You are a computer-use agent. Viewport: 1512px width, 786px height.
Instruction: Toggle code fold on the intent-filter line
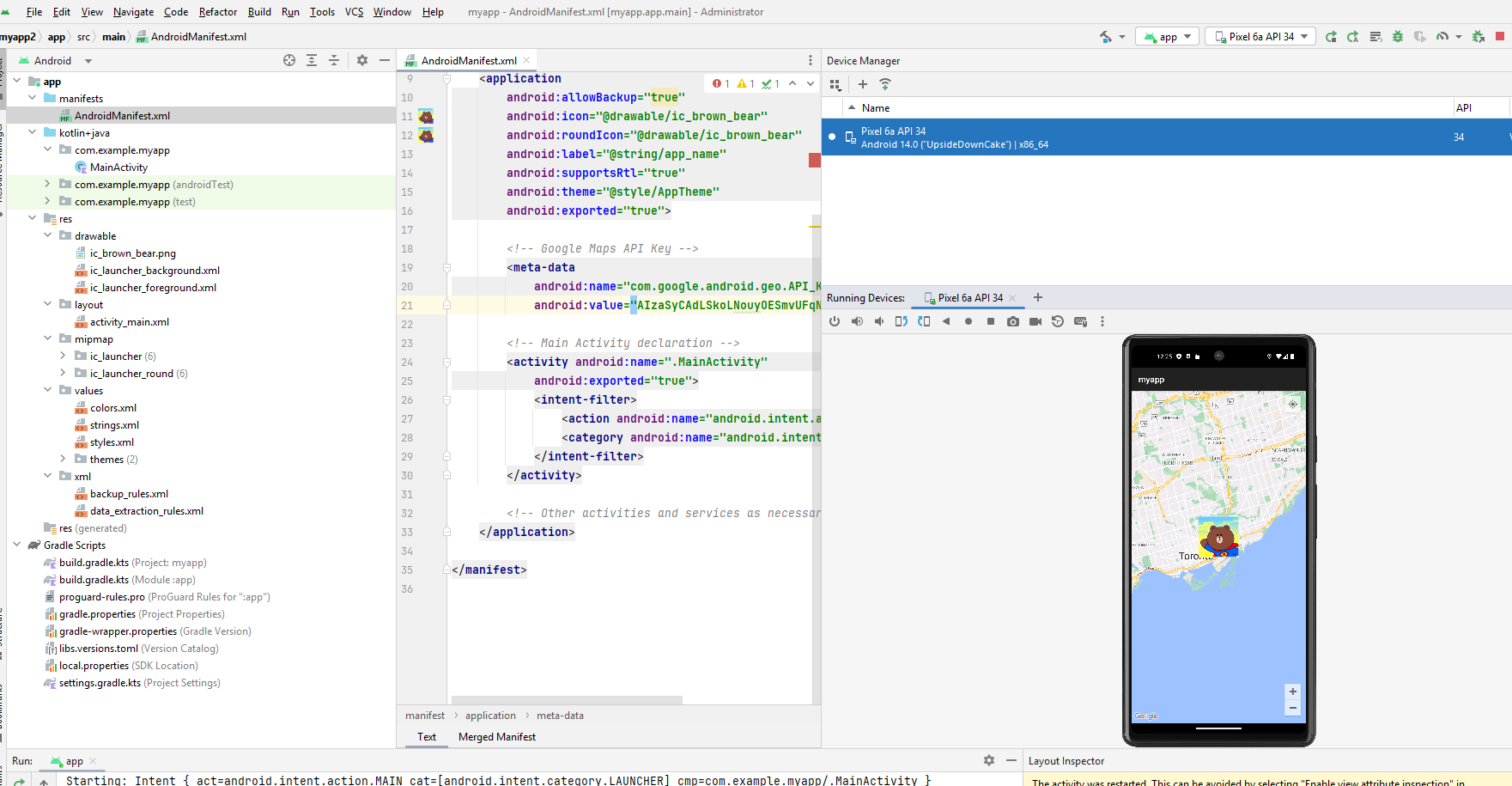pos(446,400)
